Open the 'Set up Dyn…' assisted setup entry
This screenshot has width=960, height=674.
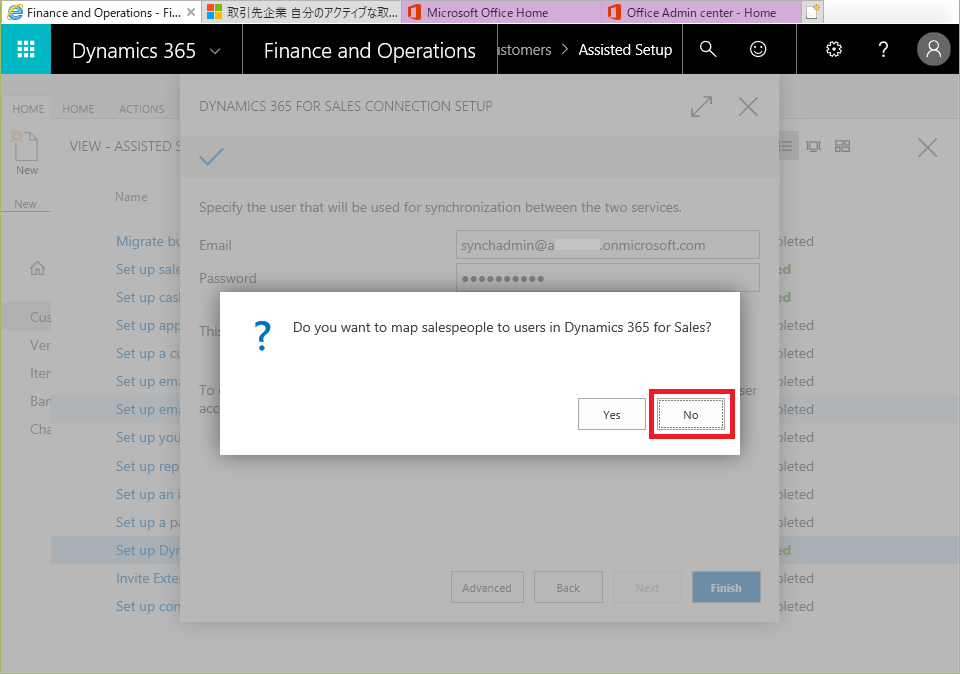tap(148, 550)
